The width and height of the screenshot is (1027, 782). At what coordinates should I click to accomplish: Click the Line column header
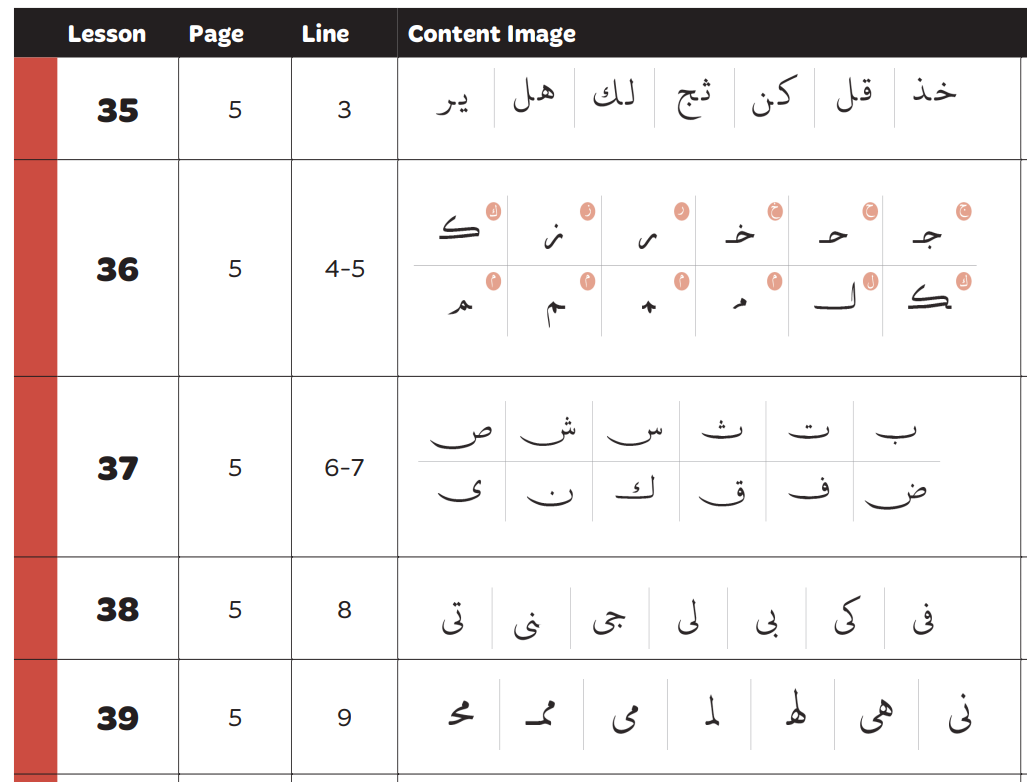323,34
